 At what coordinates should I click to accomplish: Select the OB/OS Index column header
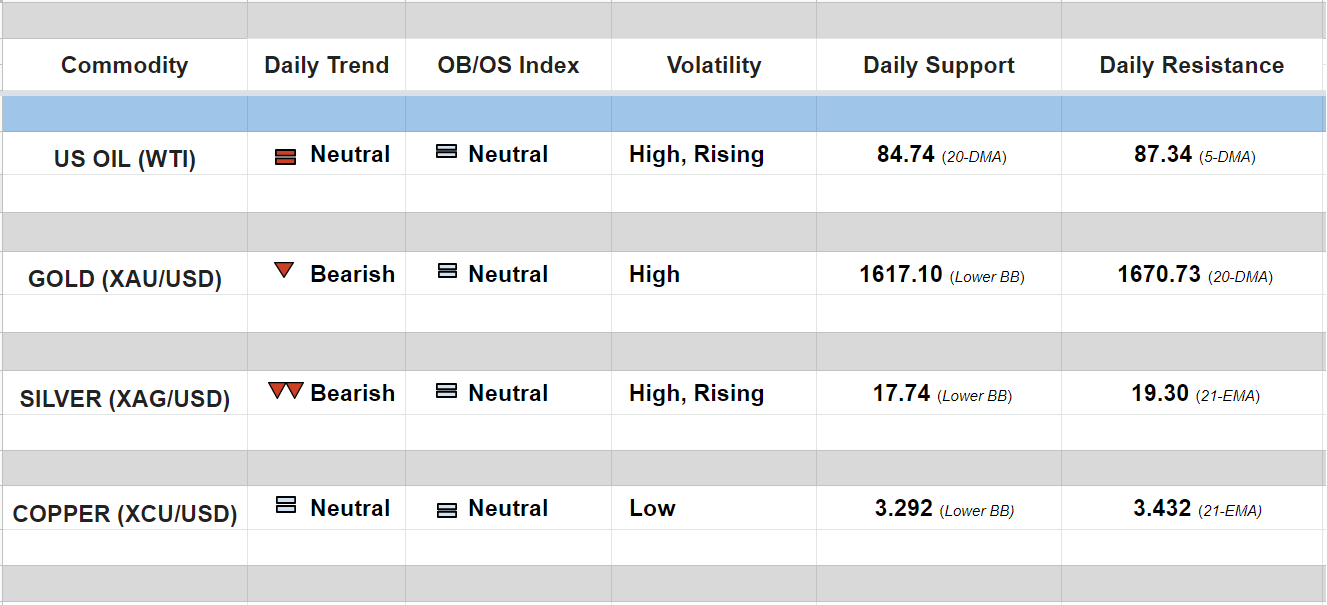pyautogui.click(x=508, y=66)
